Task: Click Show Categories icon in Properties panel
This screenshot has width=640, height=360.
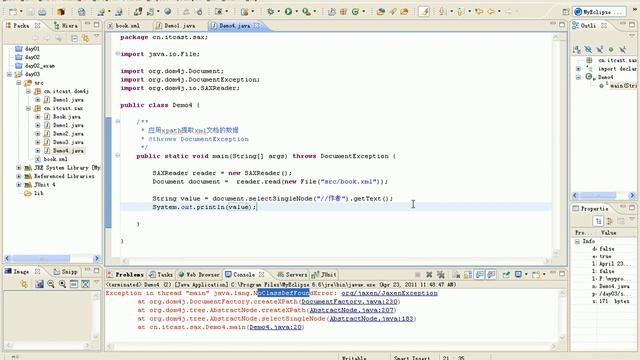Action: coord(598,221)
